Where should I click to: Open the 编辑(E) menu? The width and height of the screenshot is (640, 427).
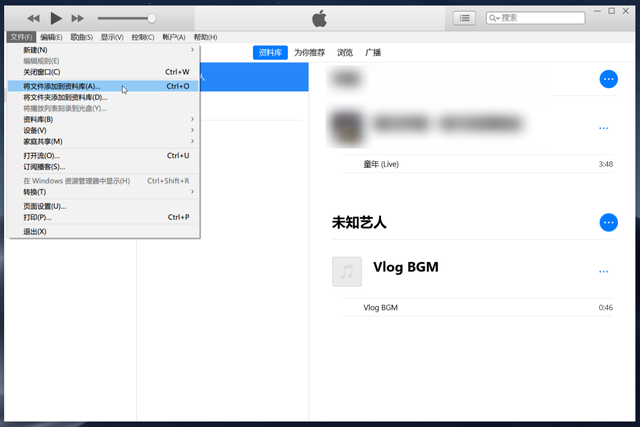51,37
